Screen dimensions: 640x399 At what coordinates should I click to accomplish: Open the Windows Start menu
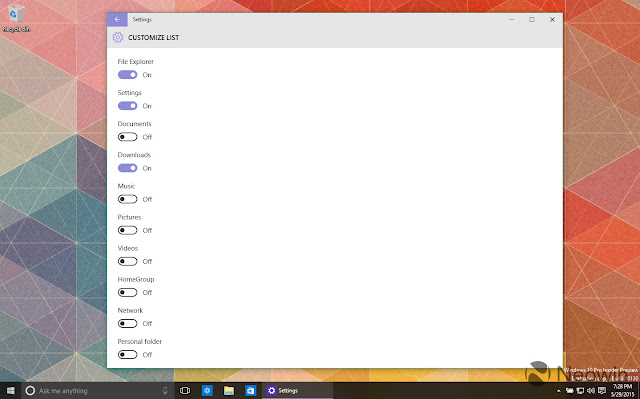click(11, 391)
